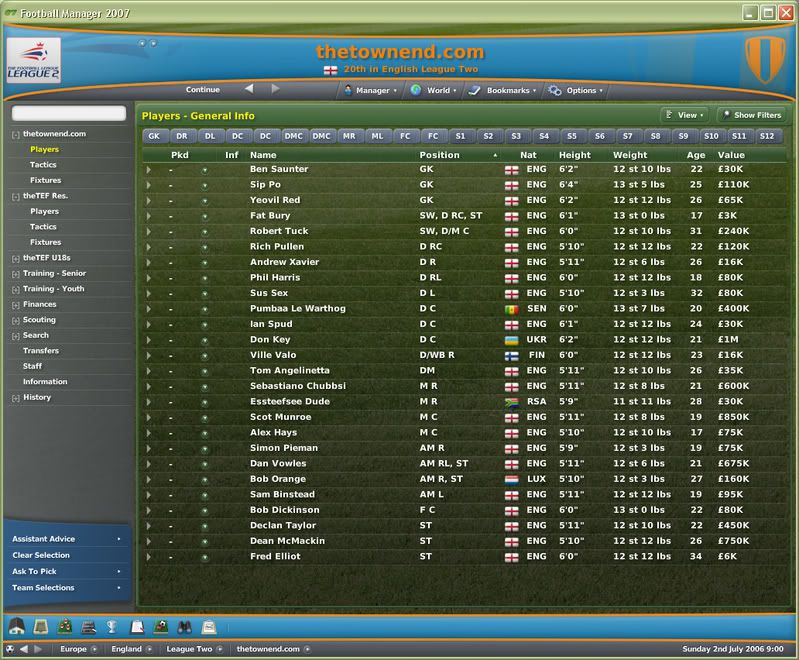Toggle status circle for Scot Munroe
This screenshot has height=660, width=799.
click(x=204, y=418)
